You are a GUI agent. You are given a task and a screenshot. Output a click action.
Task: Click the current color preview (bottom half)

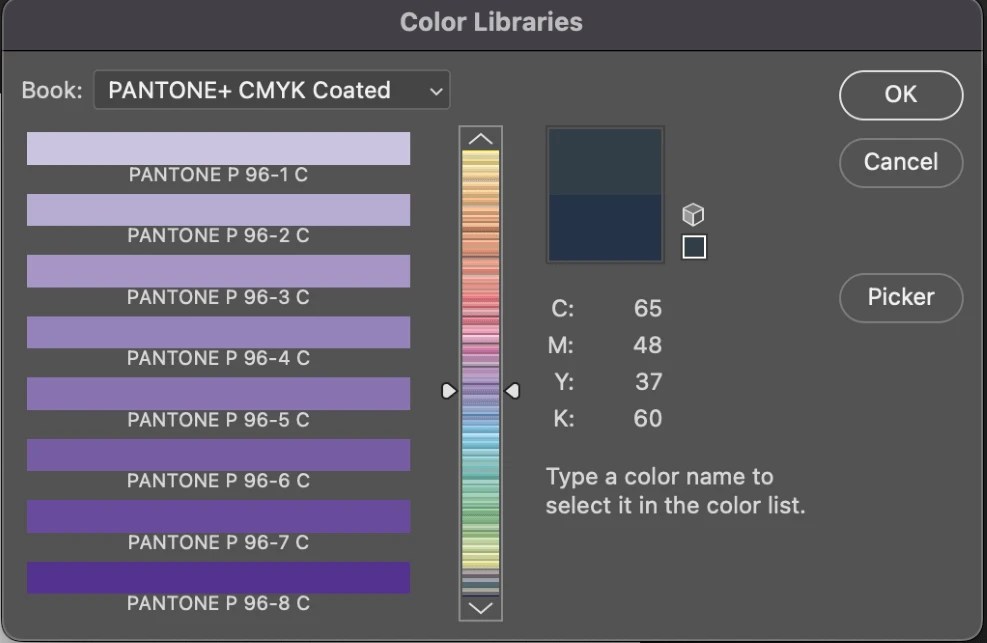pyautogui.click(x=605, y=227)
